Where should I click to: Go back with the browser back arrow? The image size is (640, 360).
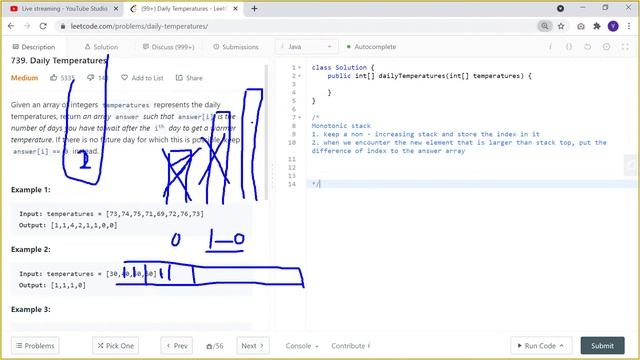pyautogui.click(x=11, y=26)
